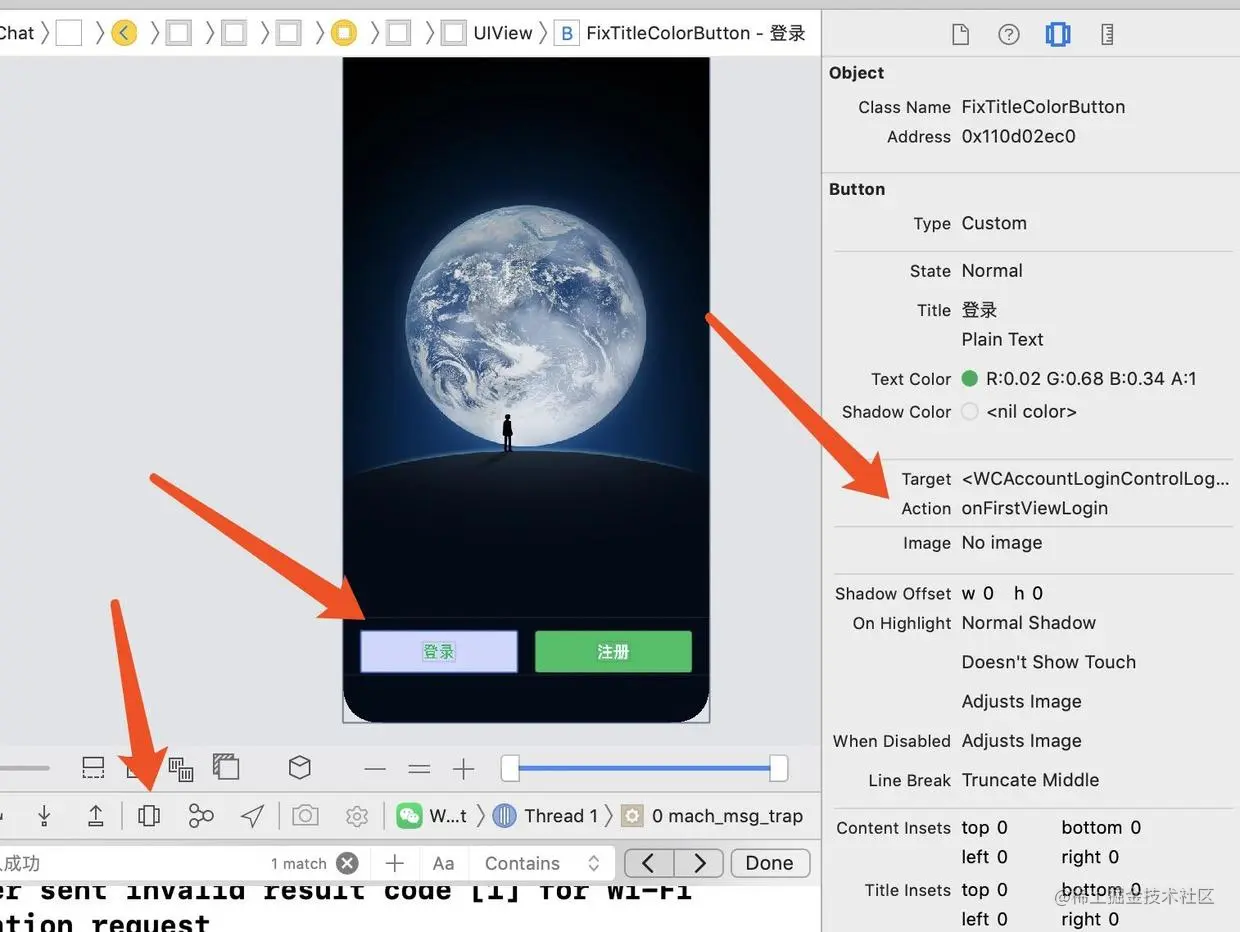
Task: Click the Shadow Color nil swatch
Action: coord(969,411)
